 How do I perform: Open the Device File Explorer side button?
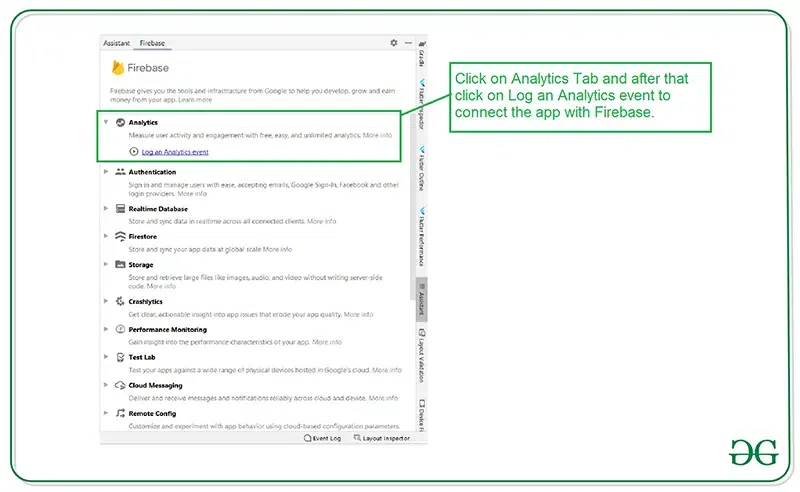tap(422, 415)
